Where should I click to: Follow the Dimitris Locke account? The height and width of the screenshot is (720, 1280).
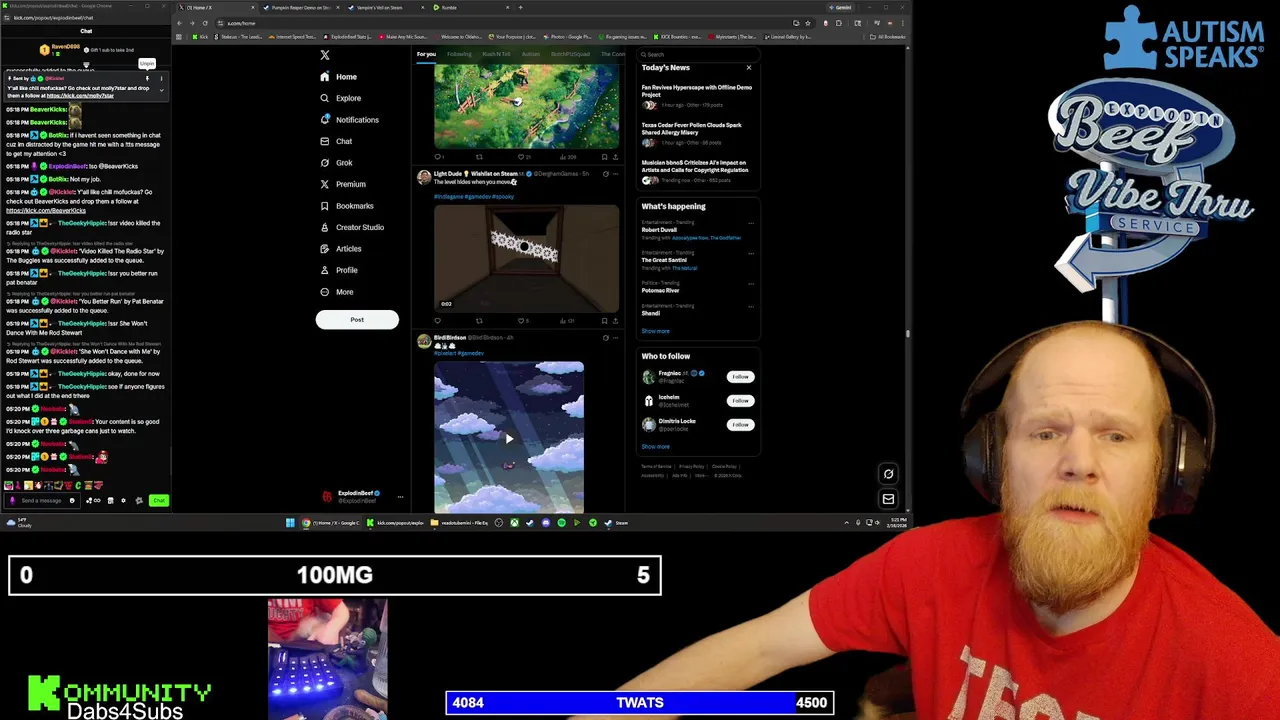pos(740,425)
